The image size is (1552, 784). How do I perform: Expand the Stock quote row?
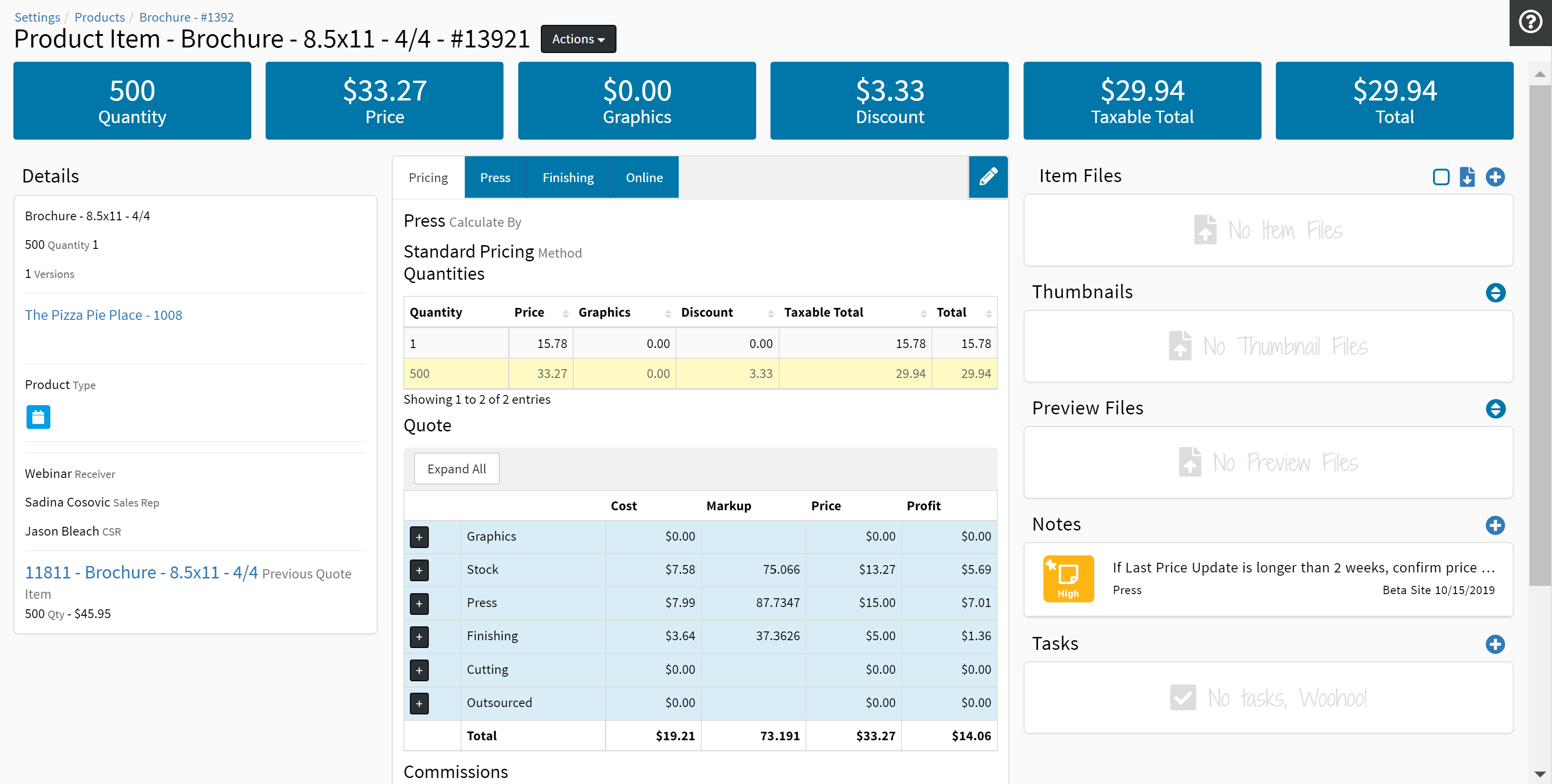[419, 570]
